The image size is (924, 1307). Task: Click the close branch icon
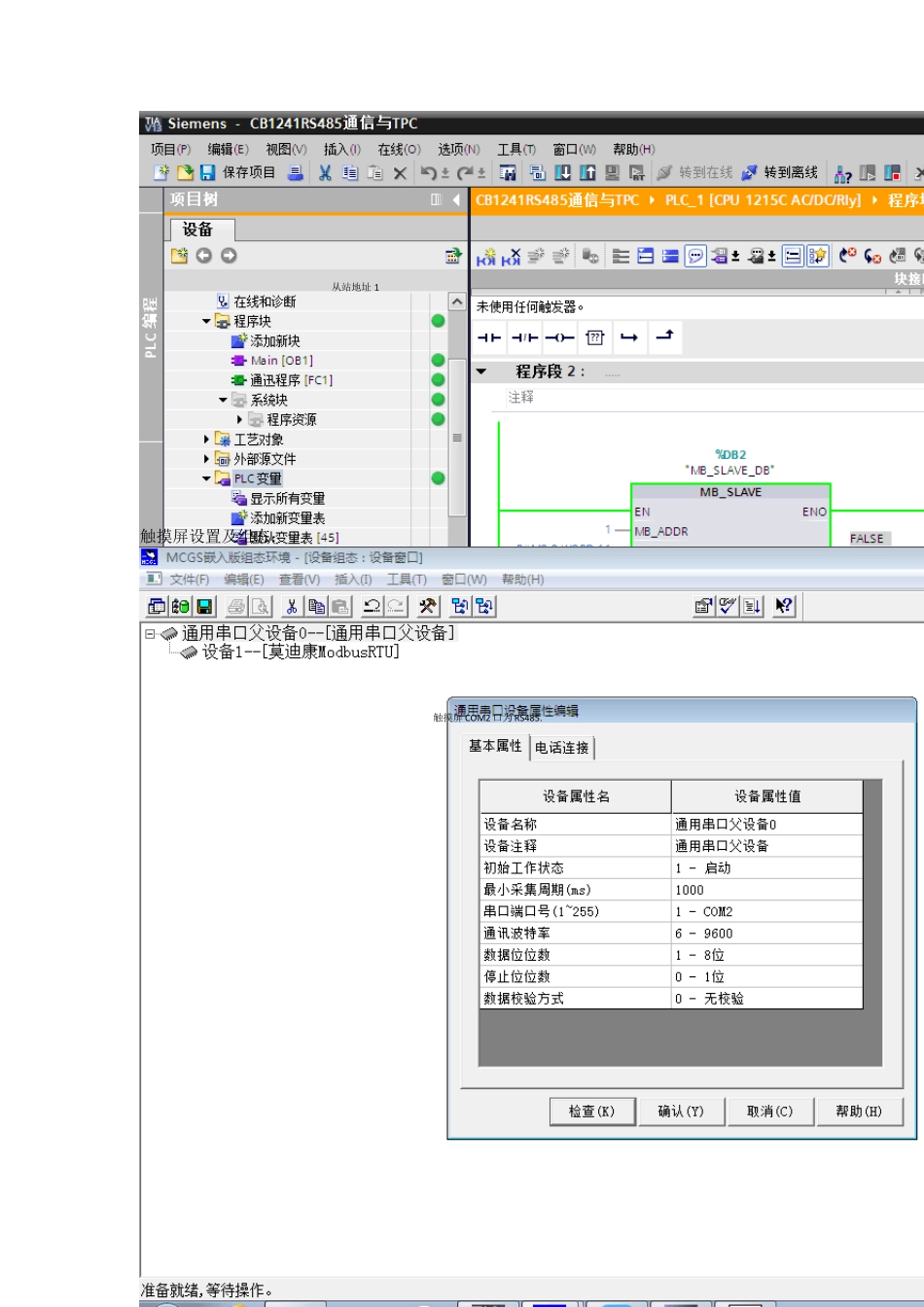(x=664, y=336)
